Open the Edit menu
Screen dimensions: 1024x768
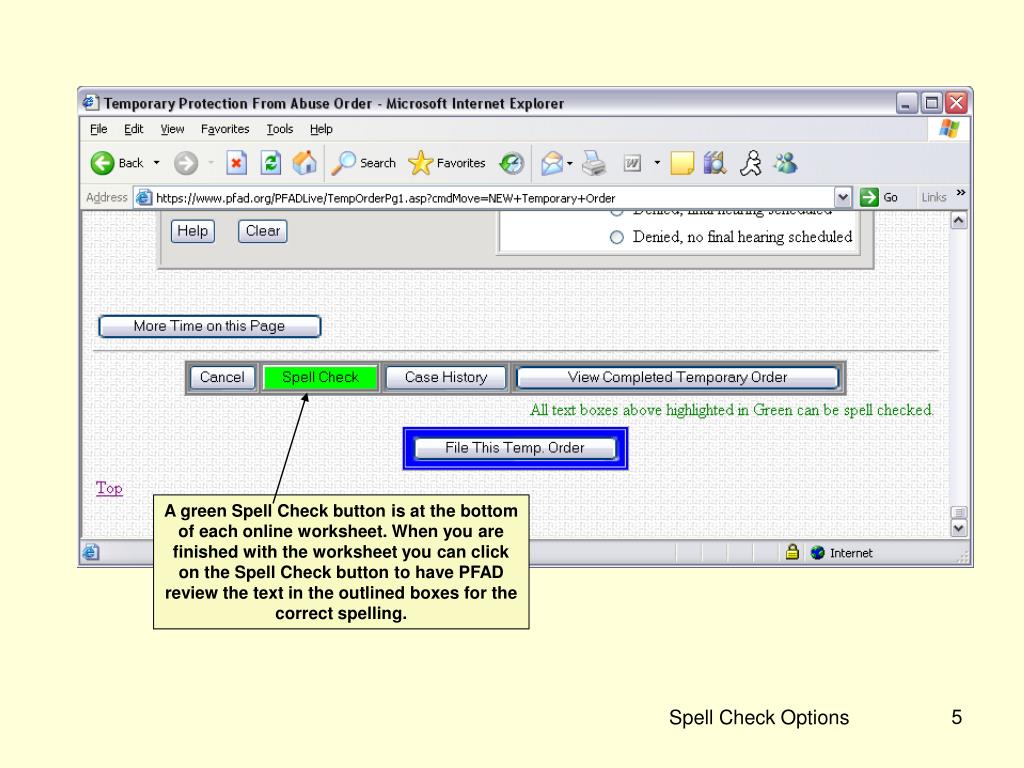133,129
